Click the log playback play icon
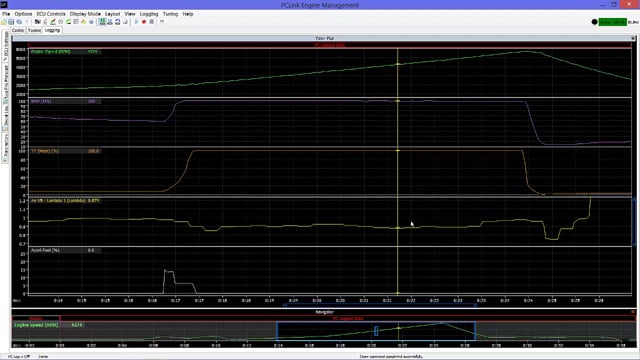640x360 pixels. [x=136, y=22]
